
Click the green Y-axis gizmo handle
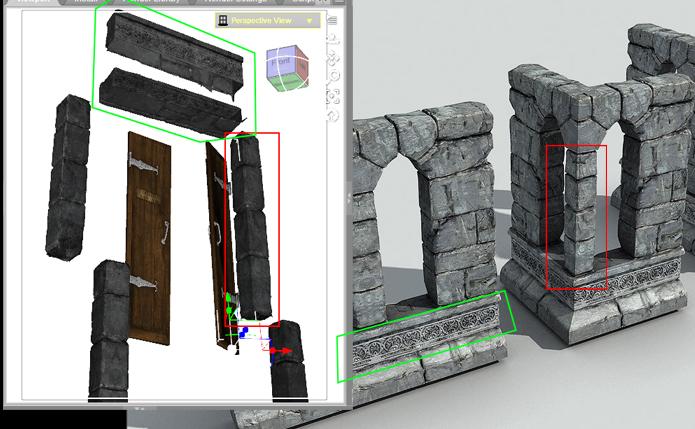click(229, 302)
